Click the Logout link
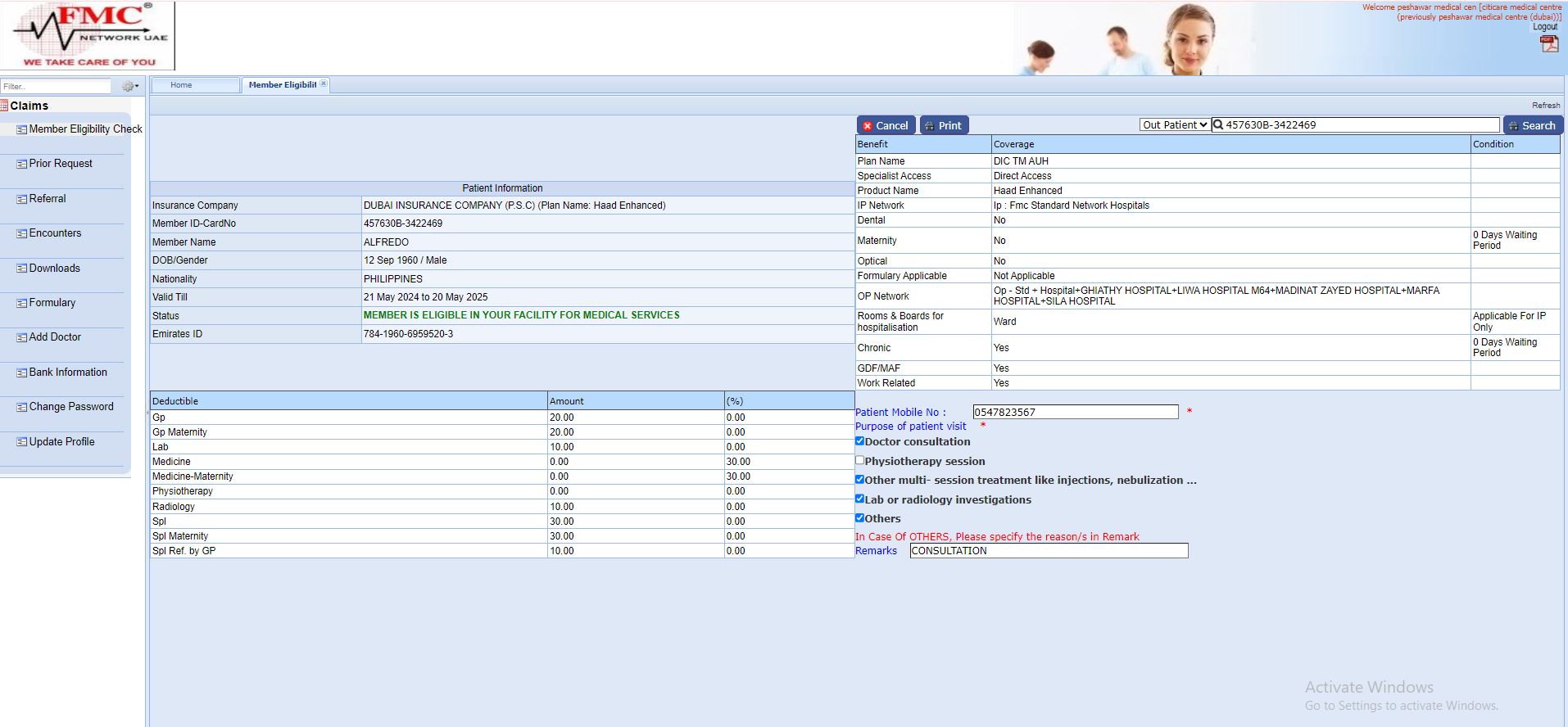Screen dimensions: 1568x727 (1544, 27)
